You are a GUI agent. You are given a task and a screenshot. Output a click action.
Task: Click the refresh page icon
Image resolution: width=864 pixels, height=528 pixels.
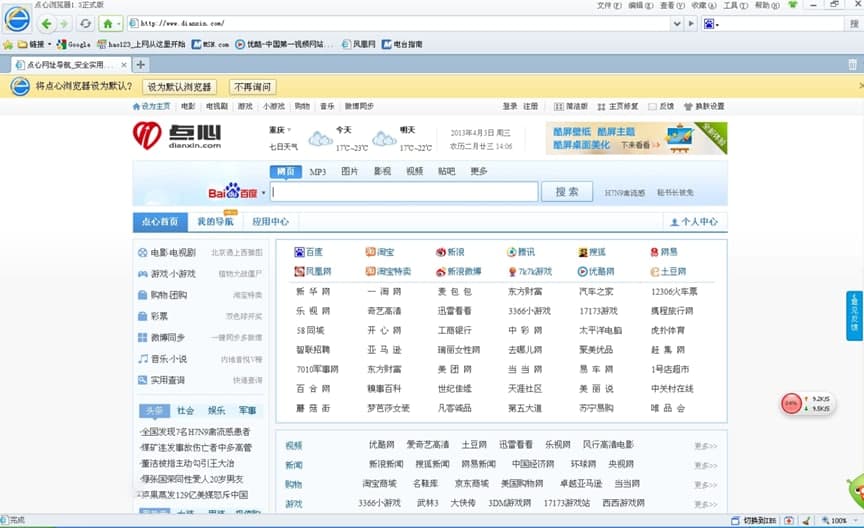point(86,23)
